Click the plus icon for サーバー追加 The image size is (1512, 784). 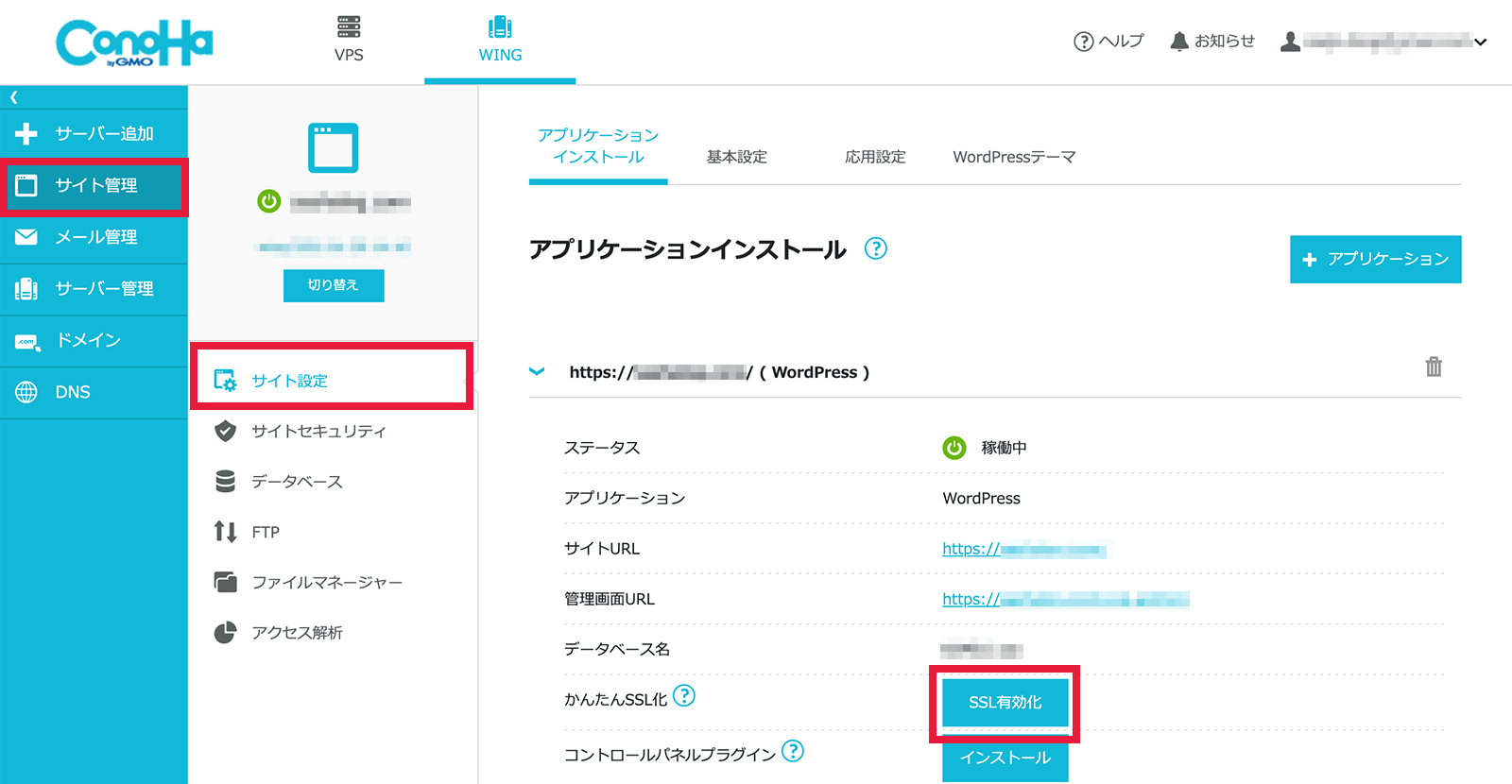[26, 133]
